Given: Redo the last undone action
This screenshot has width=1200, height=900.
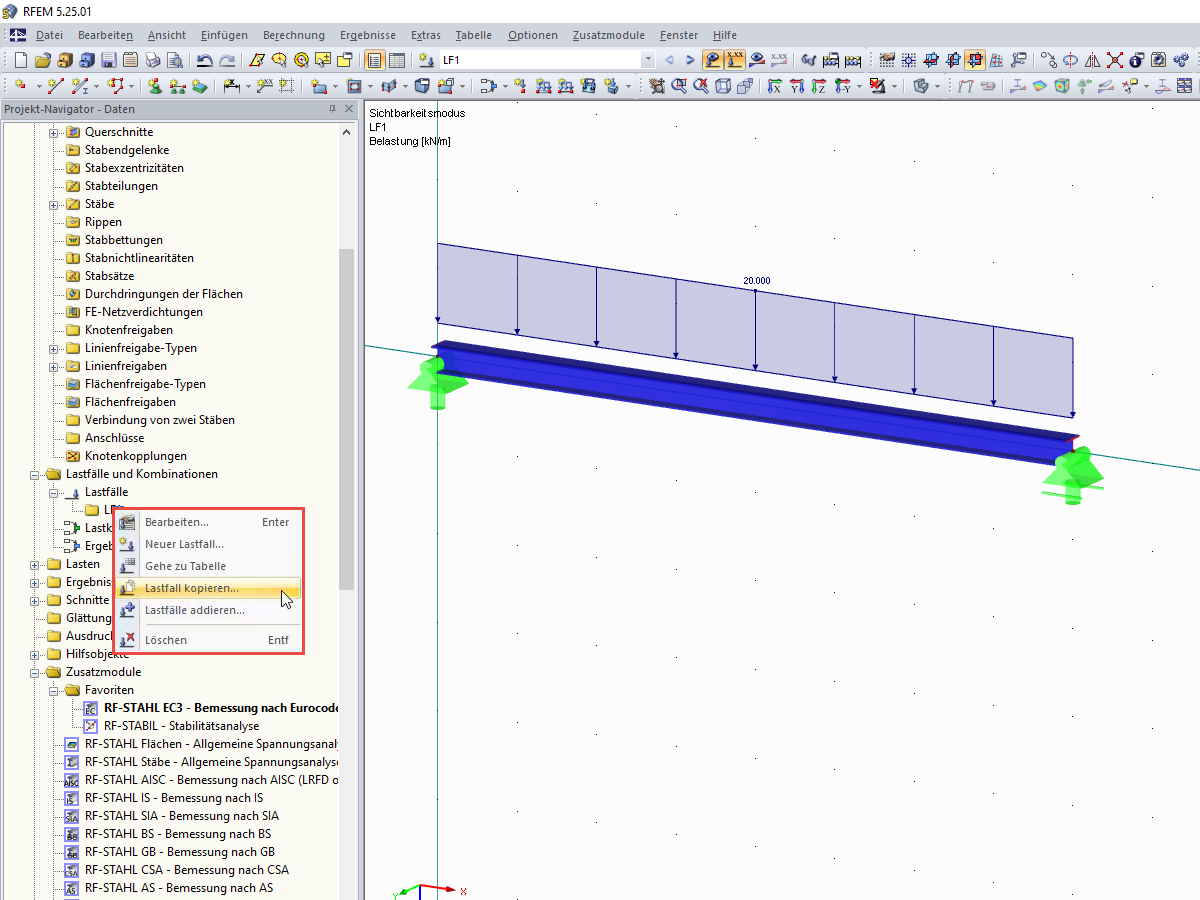Looking at the screenshot, I should 228,60.
